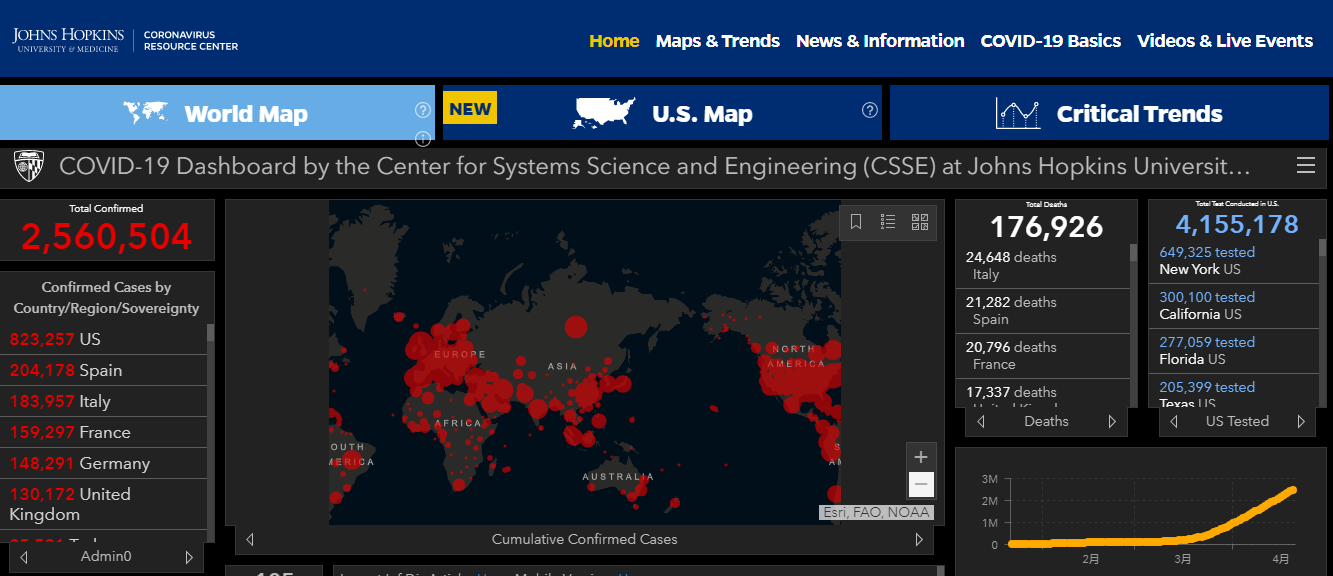Select Spain in the confirmed cases list
1333x576 pixels.
click(x=100, y=370)
